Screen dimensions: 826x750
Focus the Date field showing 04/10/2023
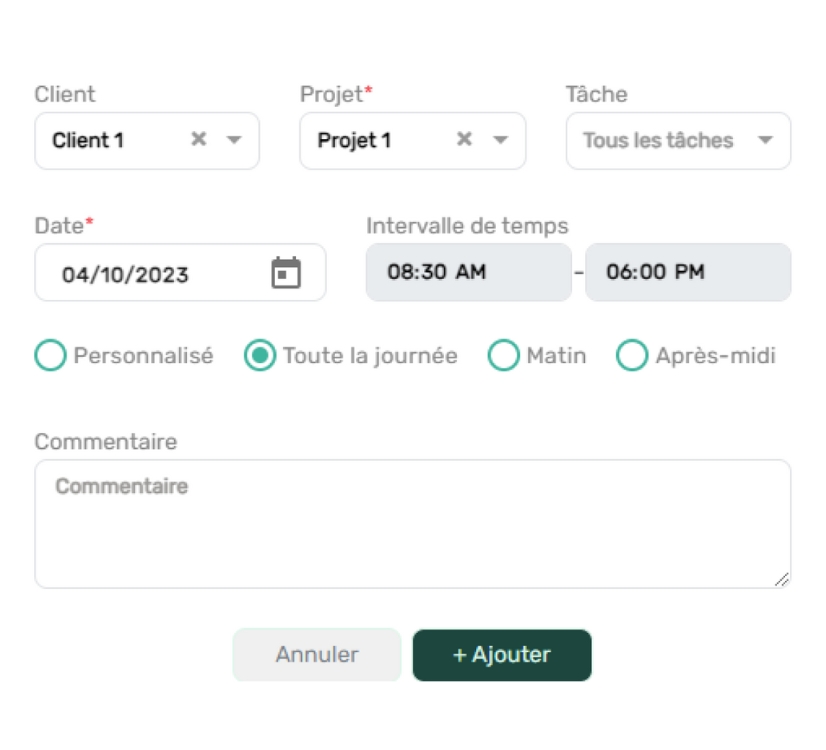pyautogui.click(x=180, y=272)
